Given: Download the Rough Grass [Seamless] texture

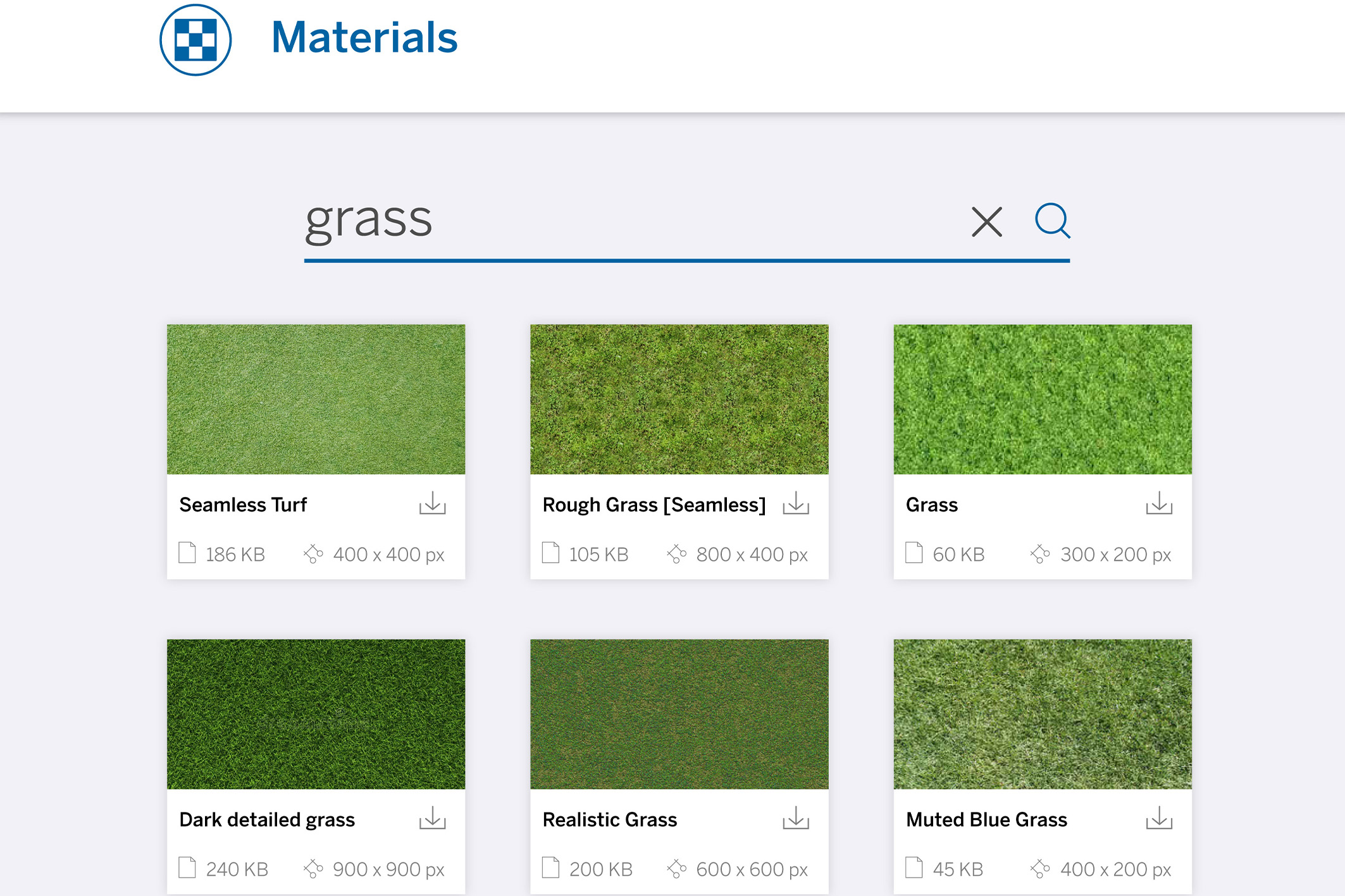Looking at the screenshot, I should point(796,503).
